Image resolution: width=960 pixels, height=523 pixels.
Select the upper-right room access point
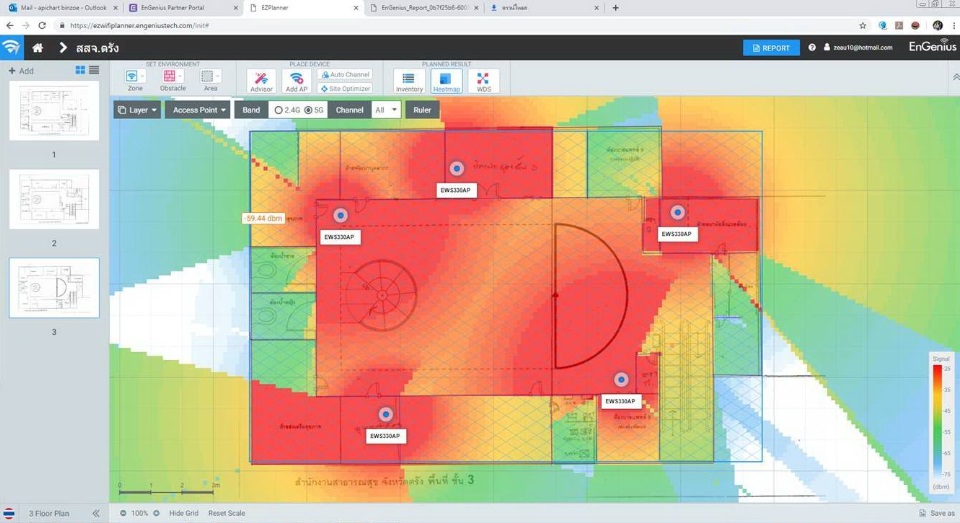pos(677,212)
